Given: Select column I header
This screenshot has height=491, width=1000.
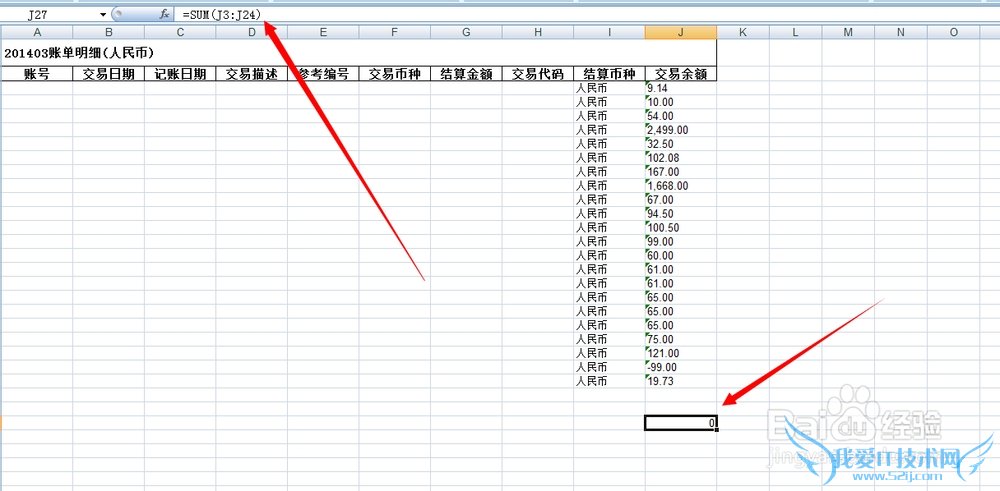Looking at the screenshot, I should (x=609, y=33).
